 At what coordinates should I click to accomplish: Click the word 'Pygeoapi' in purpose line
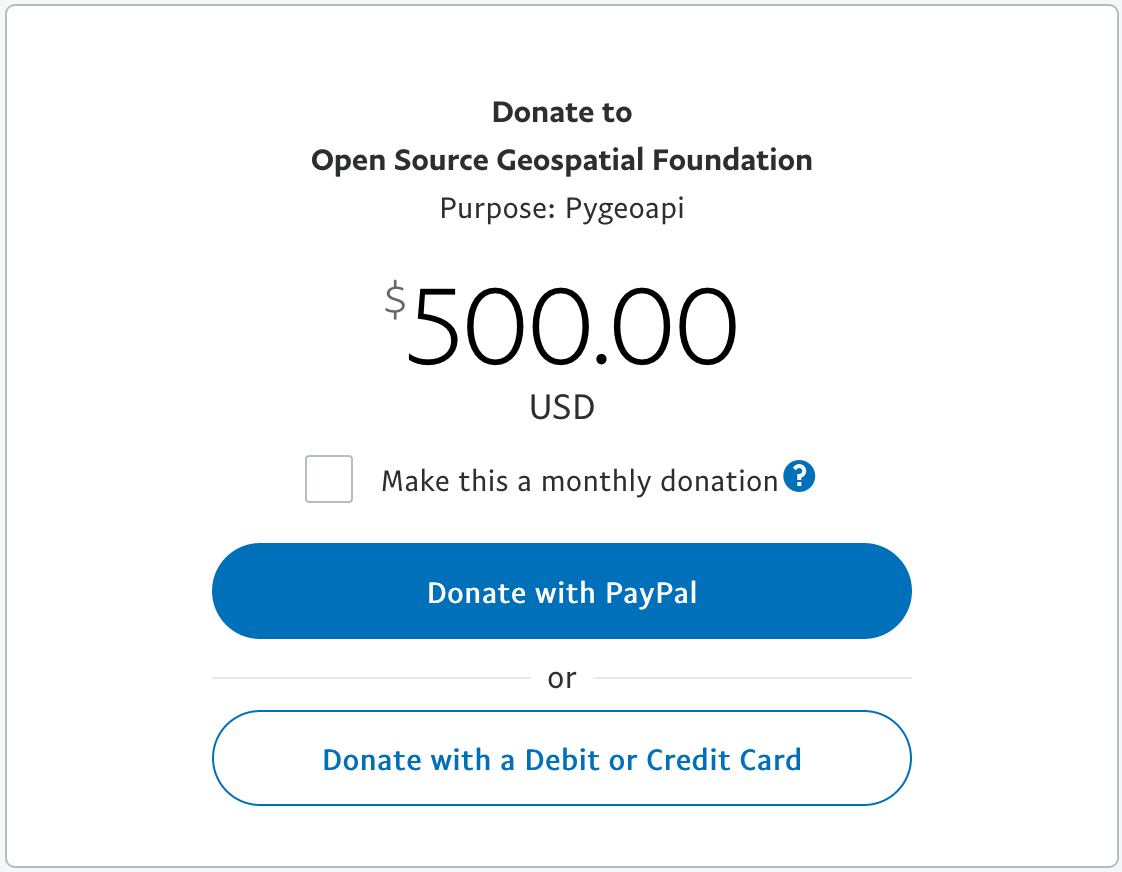(x=625, y=208)
